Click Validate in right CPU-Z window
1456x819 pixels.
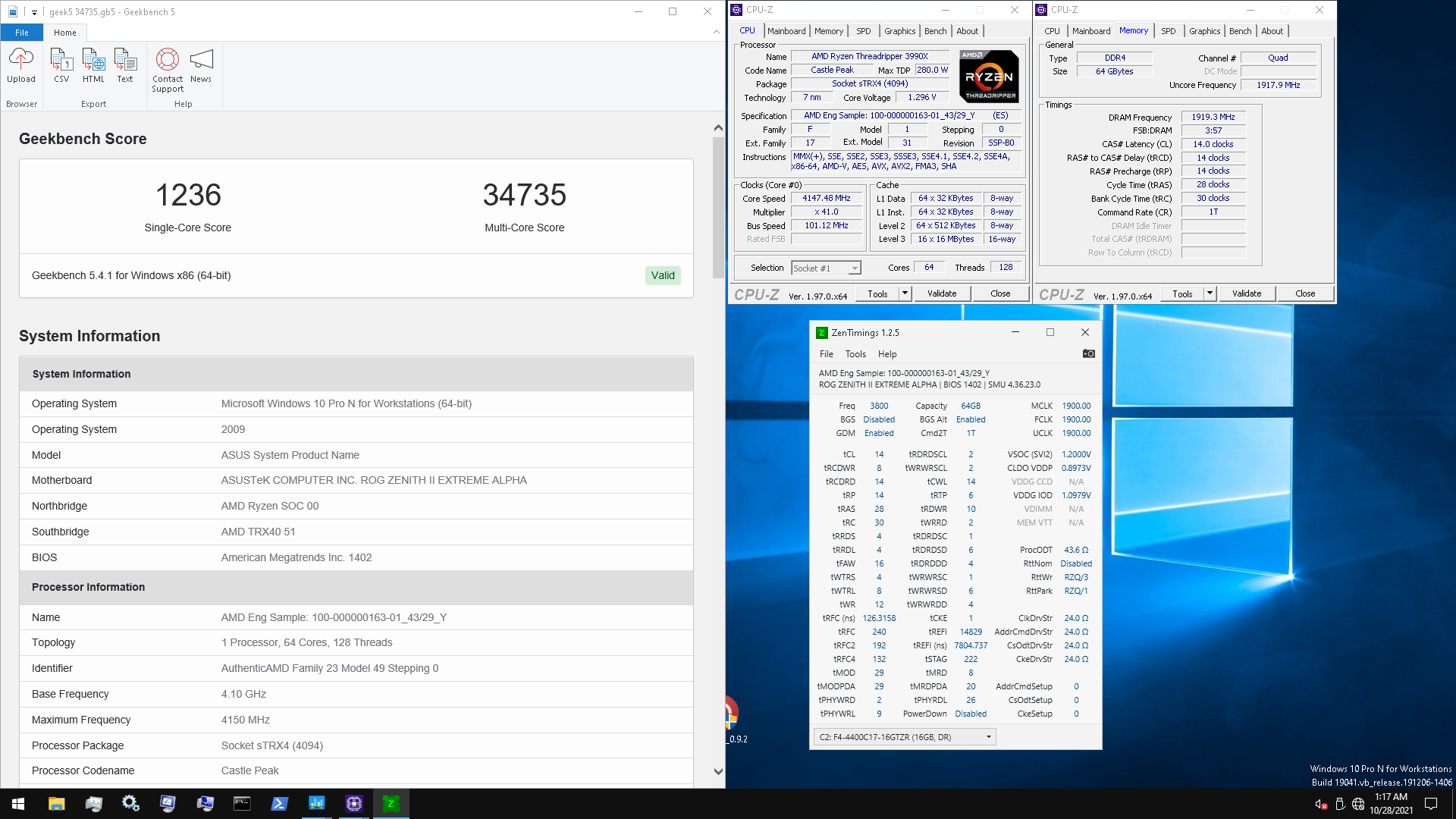click(x=1247, y=293)
